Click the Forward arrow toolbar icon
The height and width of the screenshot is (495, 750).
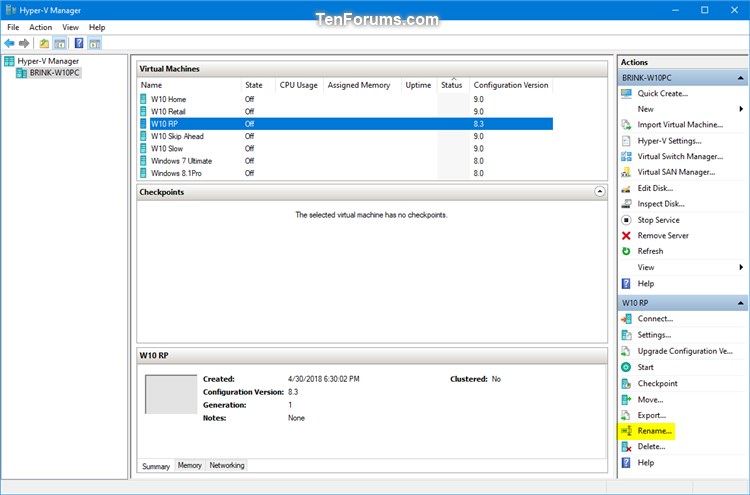pos(24,44)
